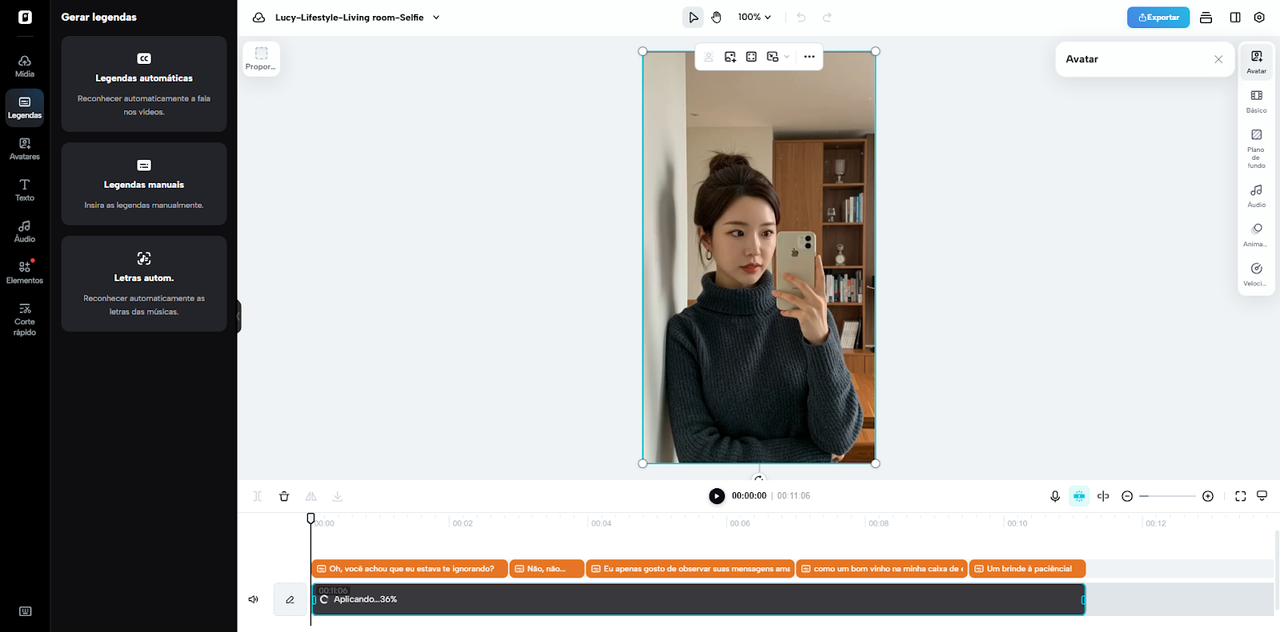Screen dimensions: 1280x632
Task: Expand the 100% zoom dropdown
Action: tap(755, 17)
